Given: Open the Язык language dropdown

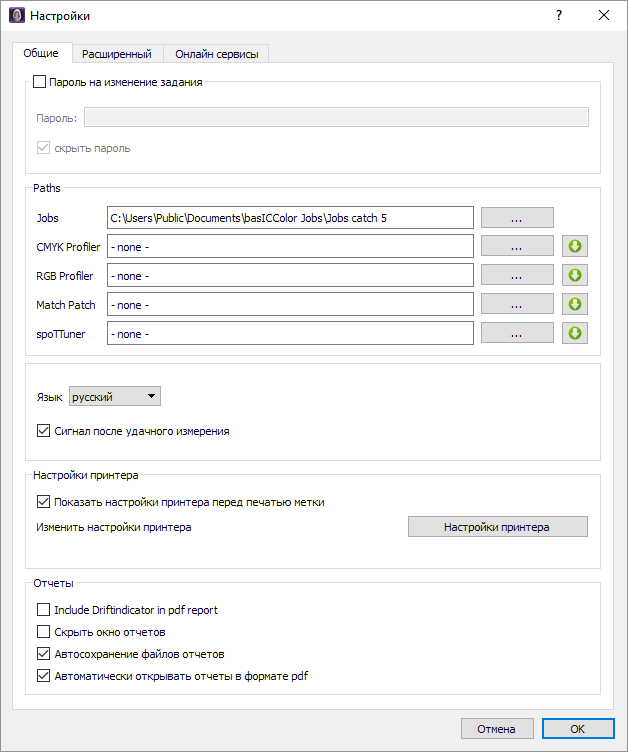Looking at the screenshot, I should [x=114, y=397].
